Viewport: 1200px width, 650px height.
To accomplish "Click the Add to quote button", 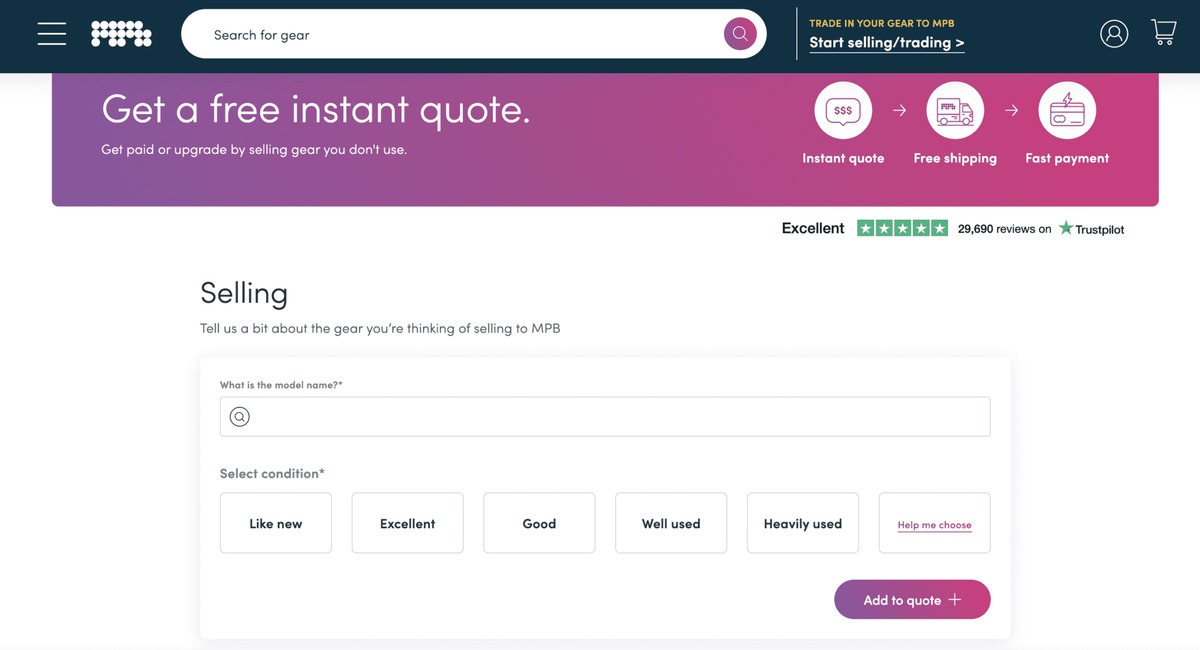I will pos(912,600).
